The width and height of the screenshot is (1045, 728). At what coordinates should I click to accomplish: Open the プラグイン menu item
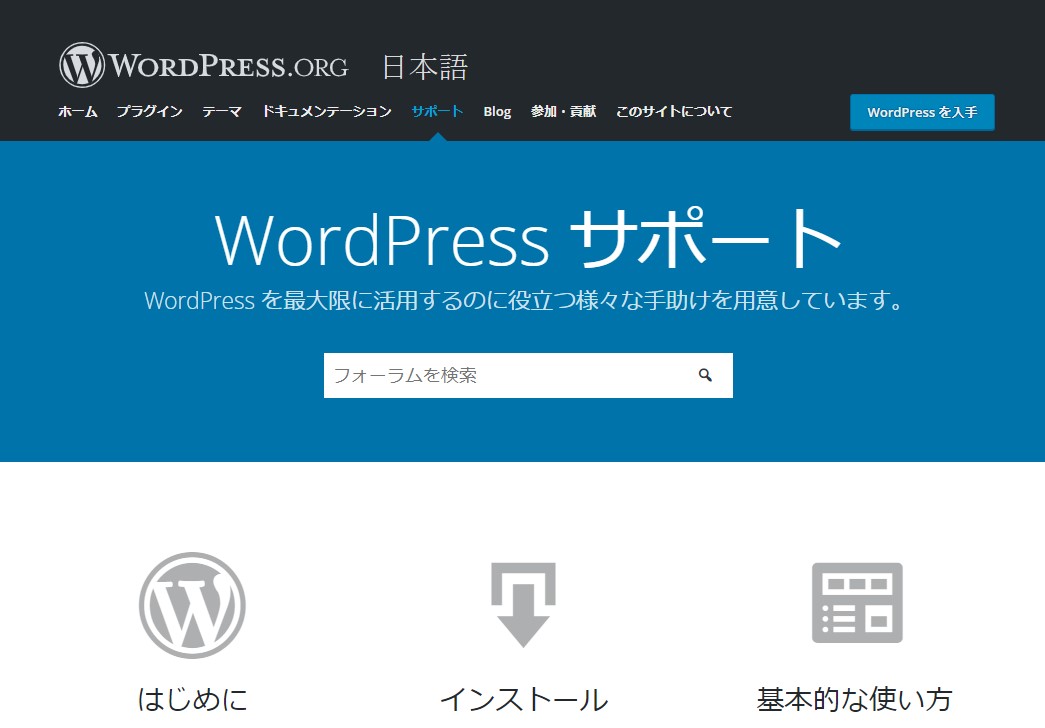(x=150, y=111)
